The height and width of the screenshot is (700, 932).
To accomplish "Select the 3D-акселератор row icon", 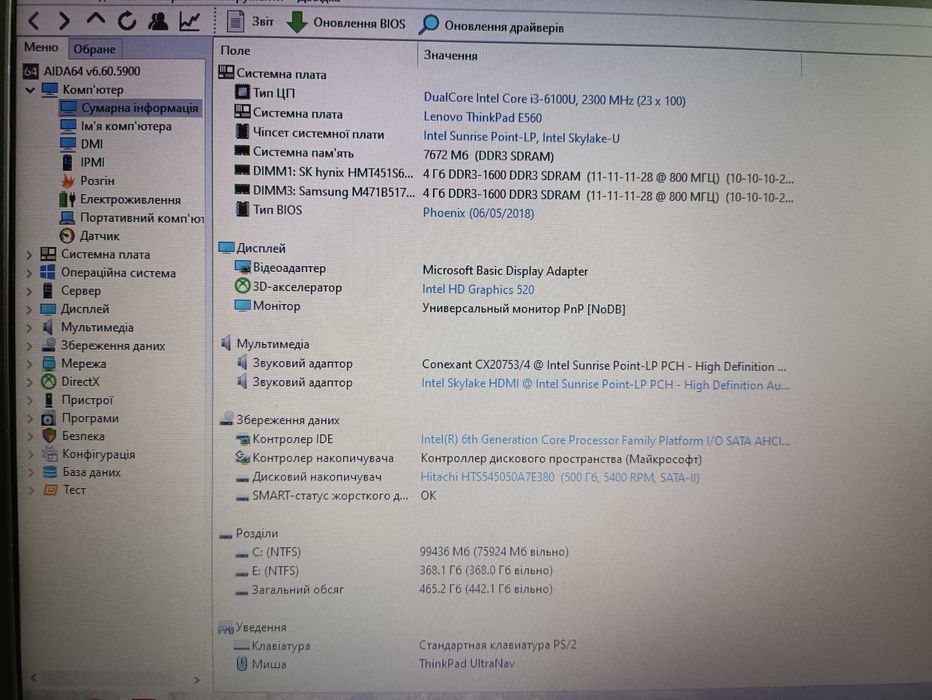I will coord(242,286).
